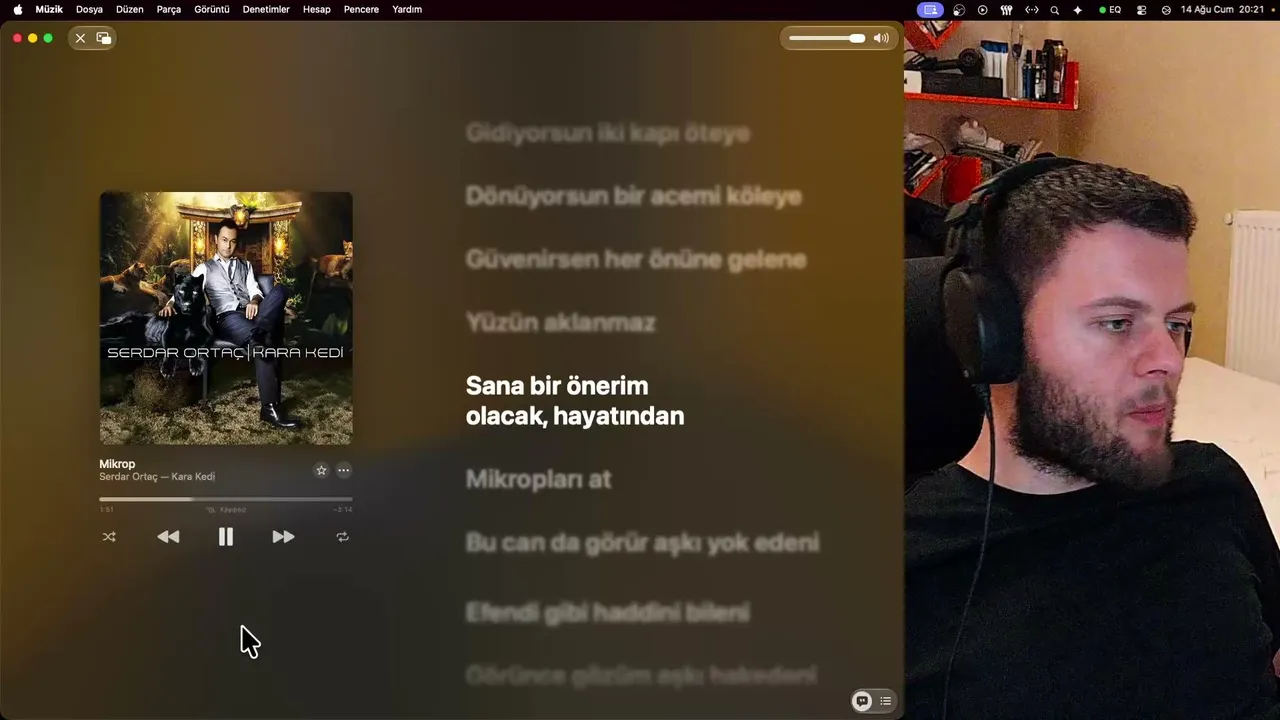Viewport: 1280px width, 720px height.
Task: Click current lyric "Sana bir önerim olacak"
Action: (575, 401)
